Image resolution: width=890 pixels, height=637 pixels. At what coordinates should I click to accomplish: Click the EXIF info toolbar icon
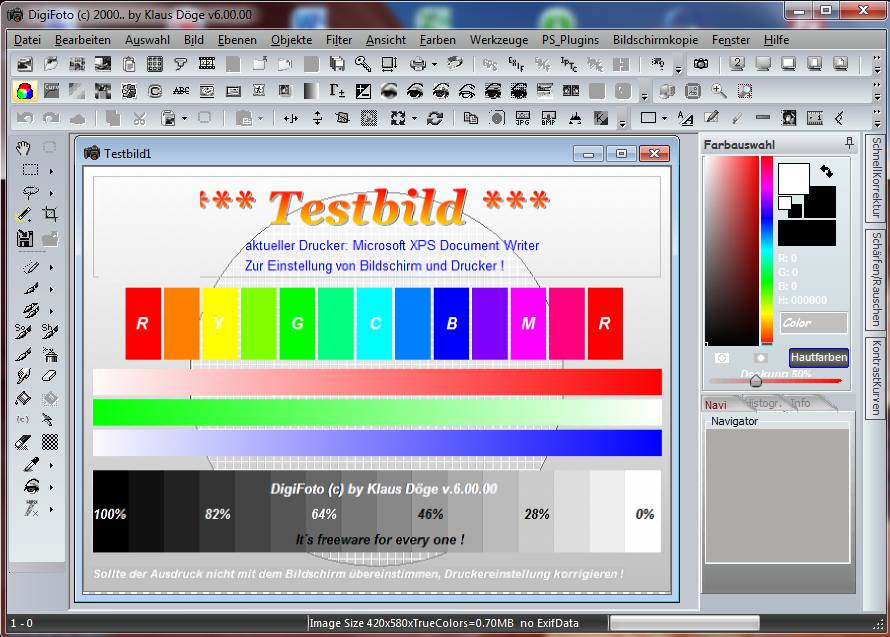coord(517,64)
